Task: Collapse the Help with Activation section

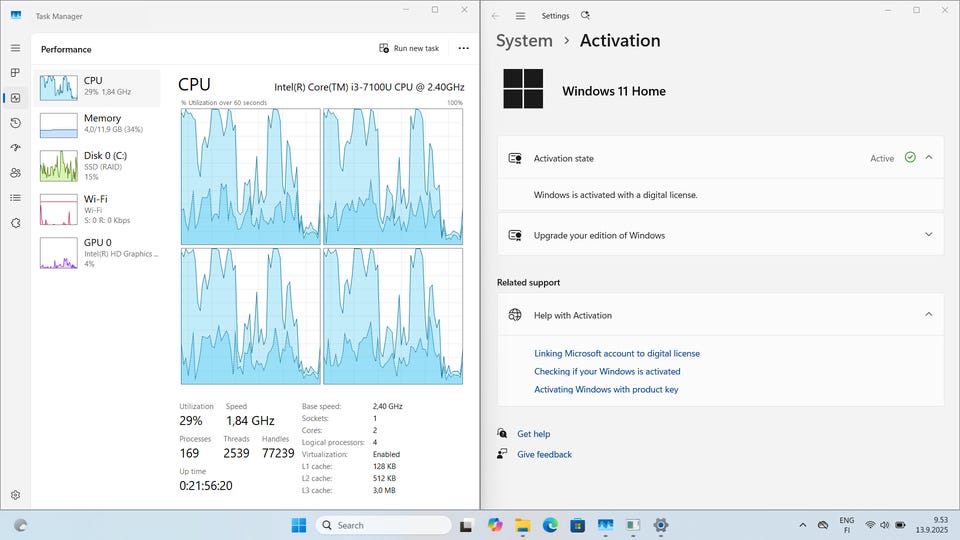Action: pyautogui.click(x=928, y=315)
